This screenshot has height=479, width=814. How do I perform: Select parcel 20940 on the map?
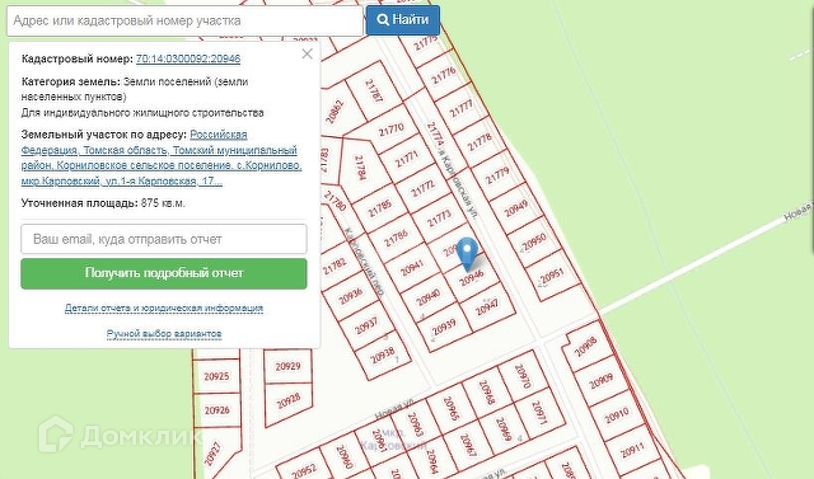coord(428,297)
